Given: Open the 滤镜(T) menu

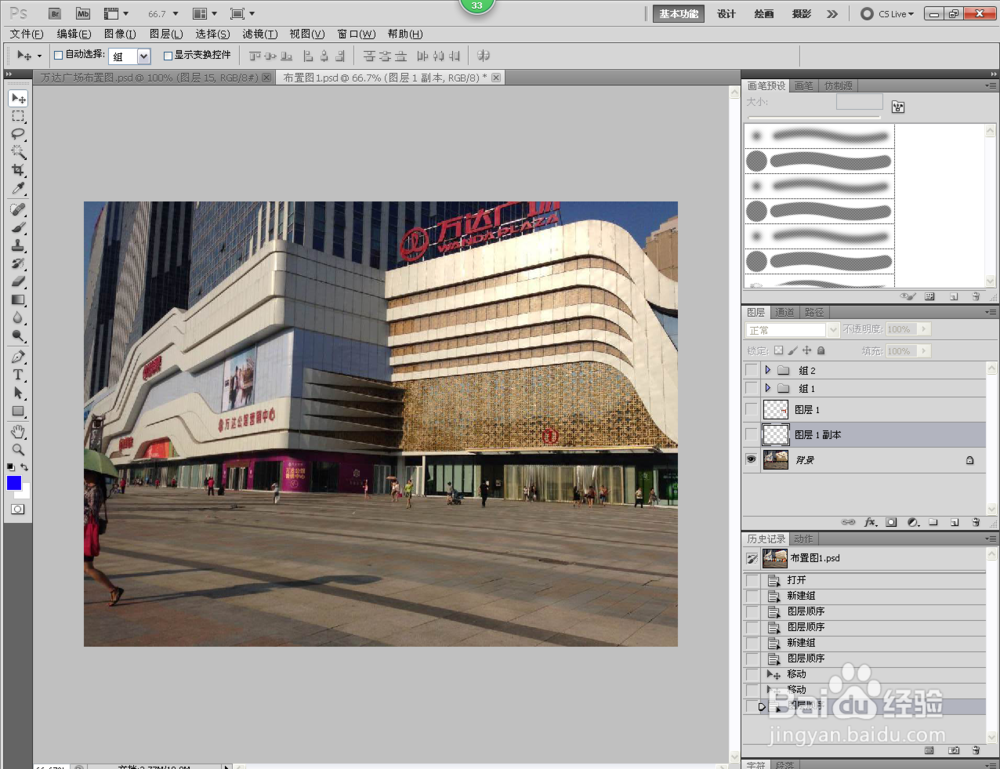Looking at the screenshot, I should pyautogui.click(x=260, y=34).
